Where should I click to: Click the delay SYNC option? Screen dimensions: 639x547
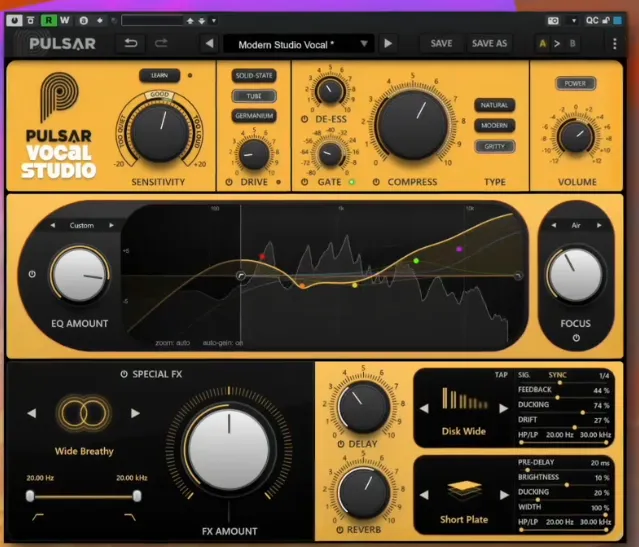(557, 375)
